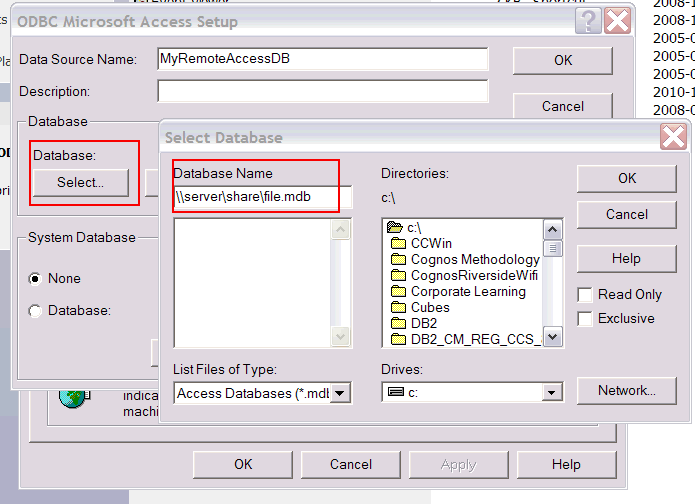Image resolution: width=695 pixels, height=504 pixels.
Task: Click the globe icon in the background window
Action: click(x=73, y=398)
